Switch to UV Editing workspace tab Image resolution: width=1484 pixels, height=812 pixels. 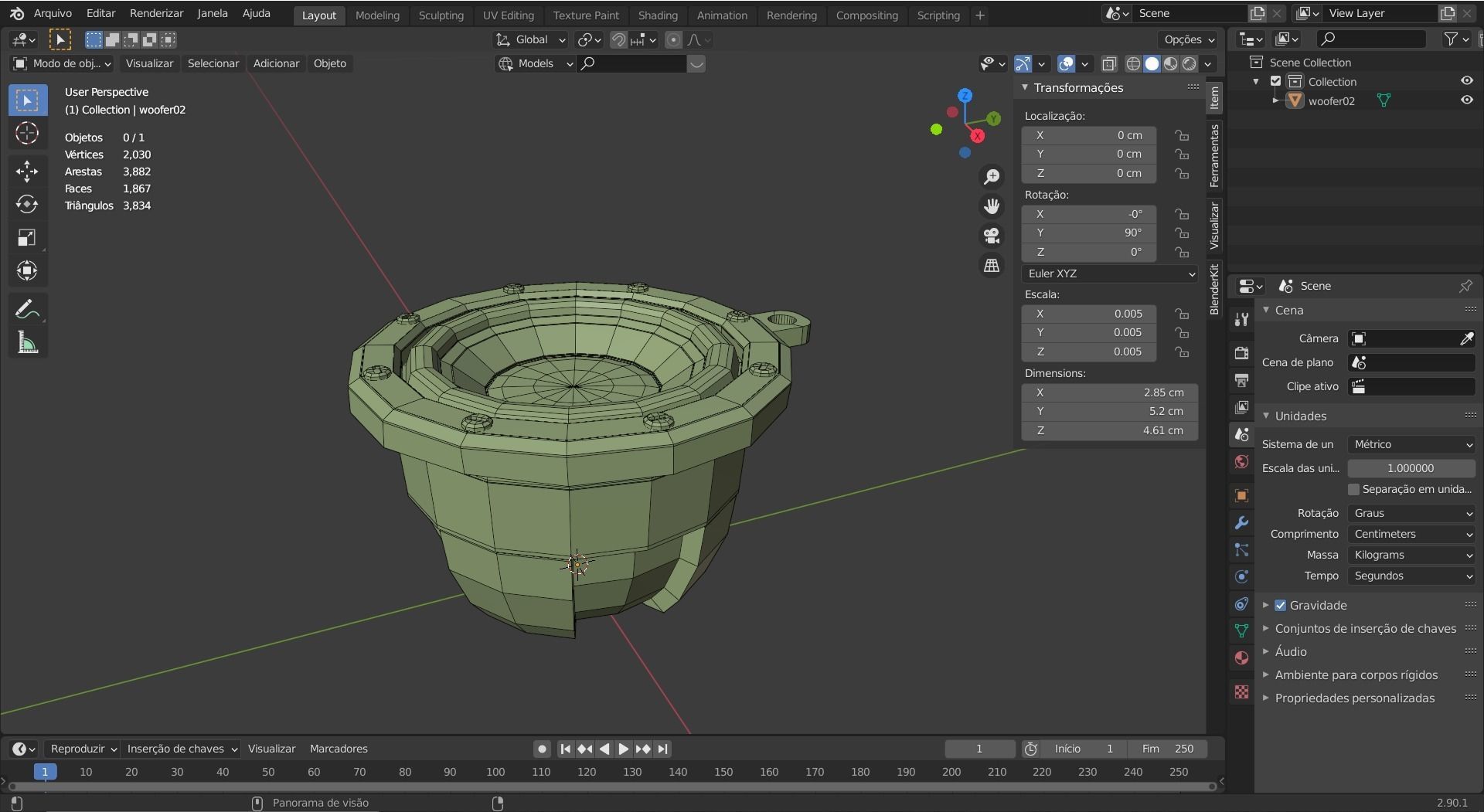tap(508, 15)
